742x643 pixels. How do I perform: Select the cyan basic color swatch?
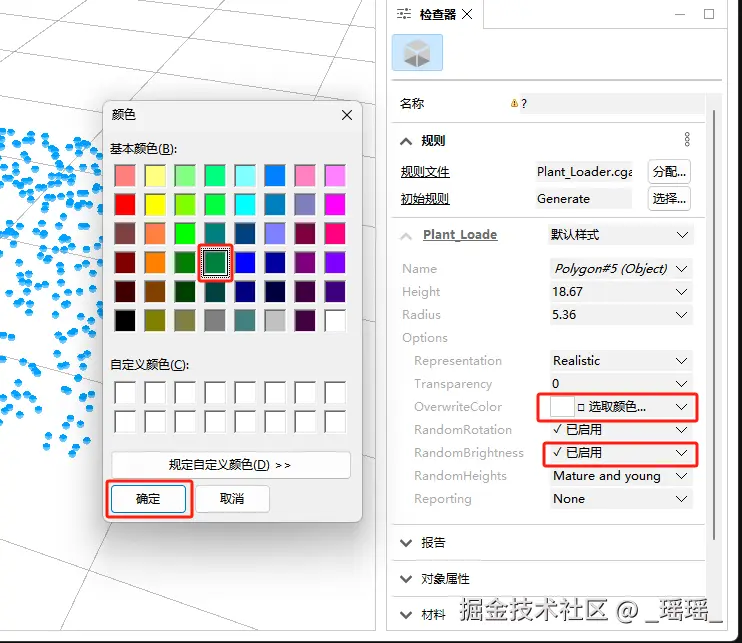tap(245, 205)
